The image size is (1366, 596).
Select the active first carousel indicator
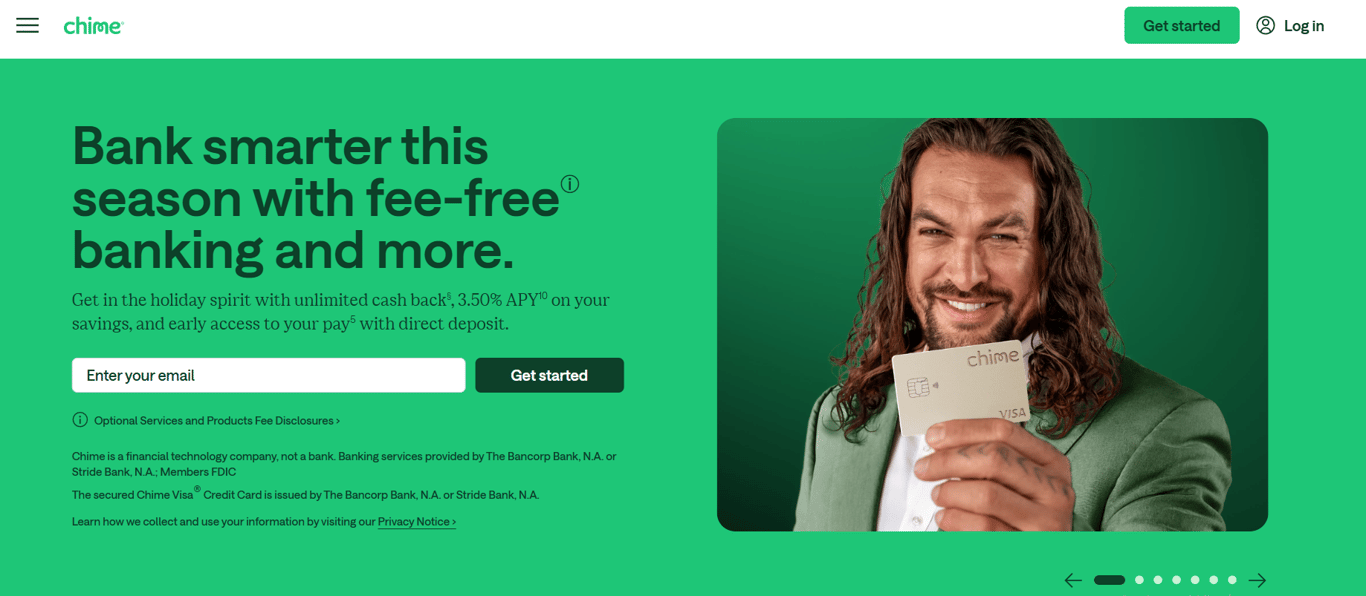(x=1109, y=580)
